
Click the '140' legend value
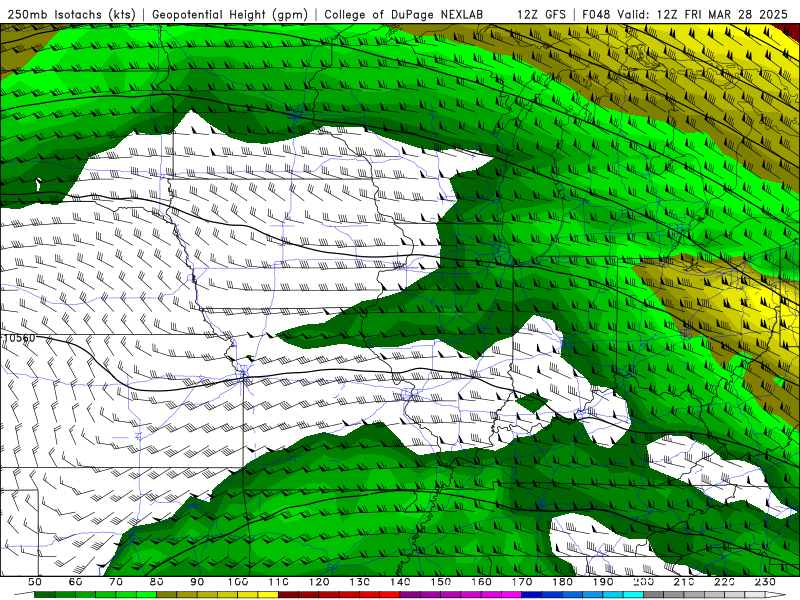400,582
